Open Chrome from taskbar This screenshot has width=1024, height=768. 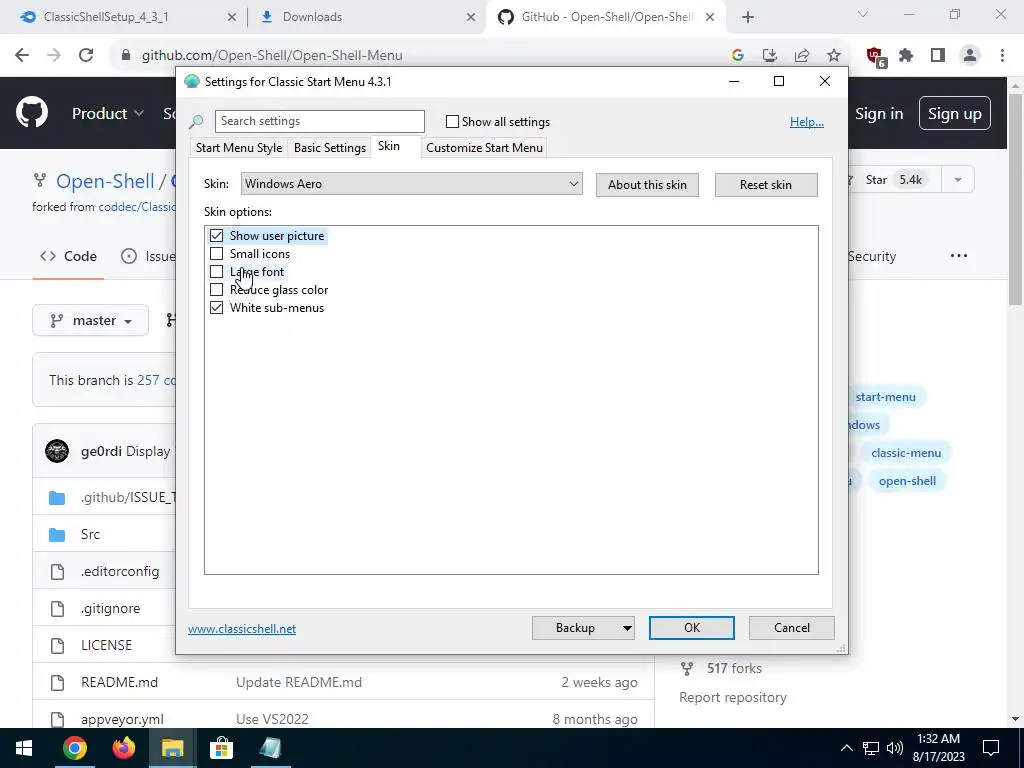click(75, 748)
